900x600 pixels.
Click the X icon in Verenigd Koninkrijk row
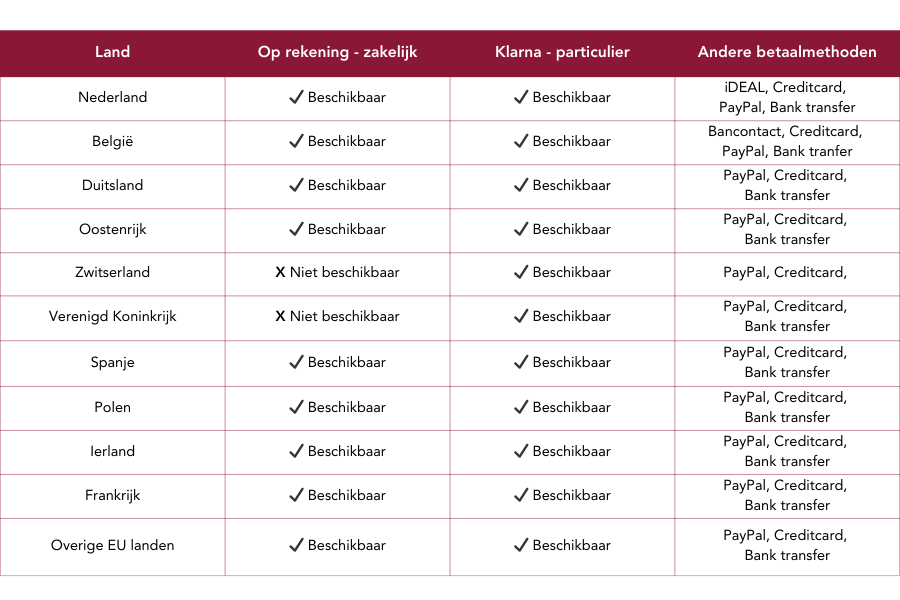280,316
